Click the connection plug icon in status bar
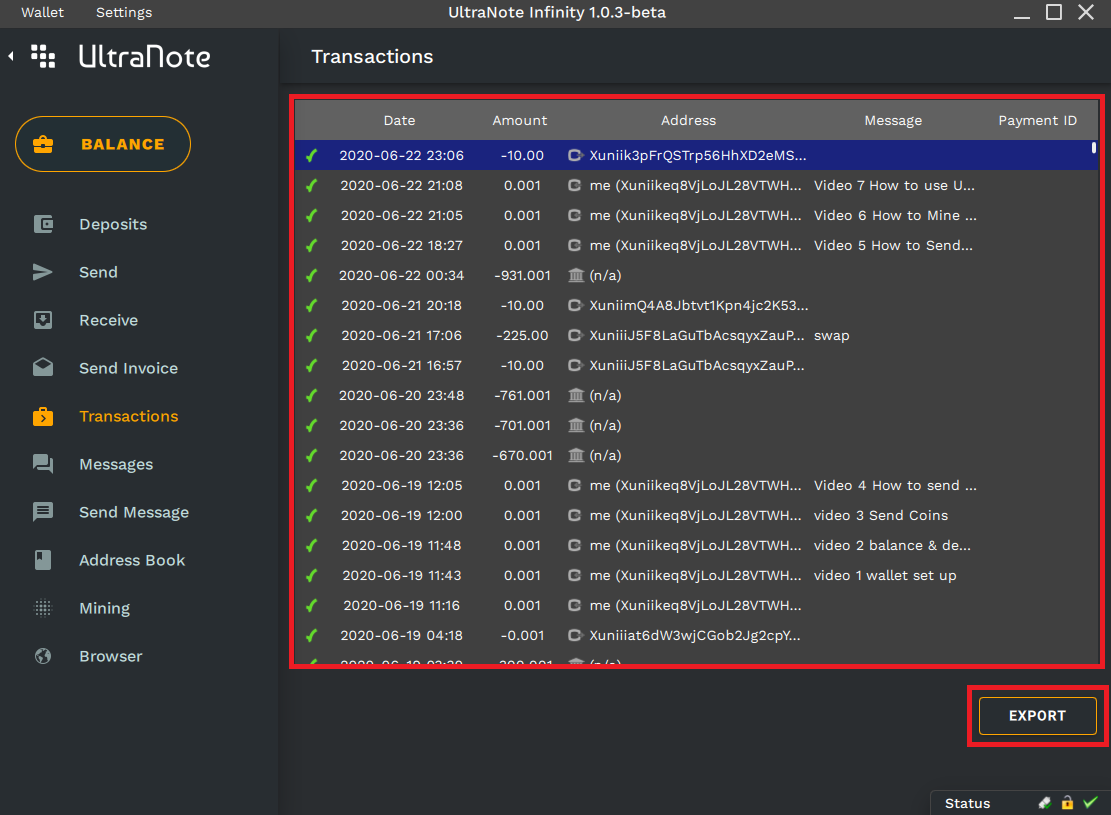 [x=1044, y=803]
